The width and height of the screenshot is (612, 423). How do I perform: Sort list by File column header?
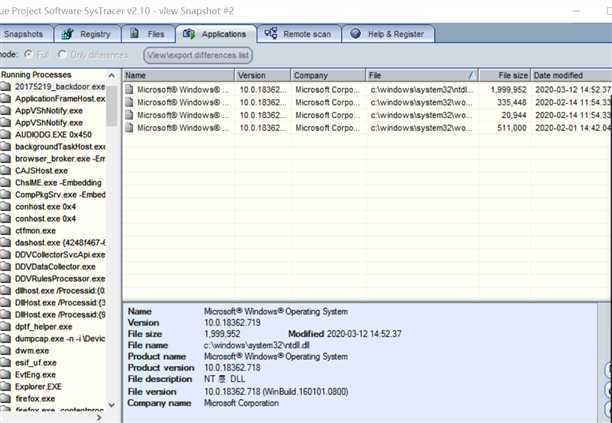click(422, 75)
